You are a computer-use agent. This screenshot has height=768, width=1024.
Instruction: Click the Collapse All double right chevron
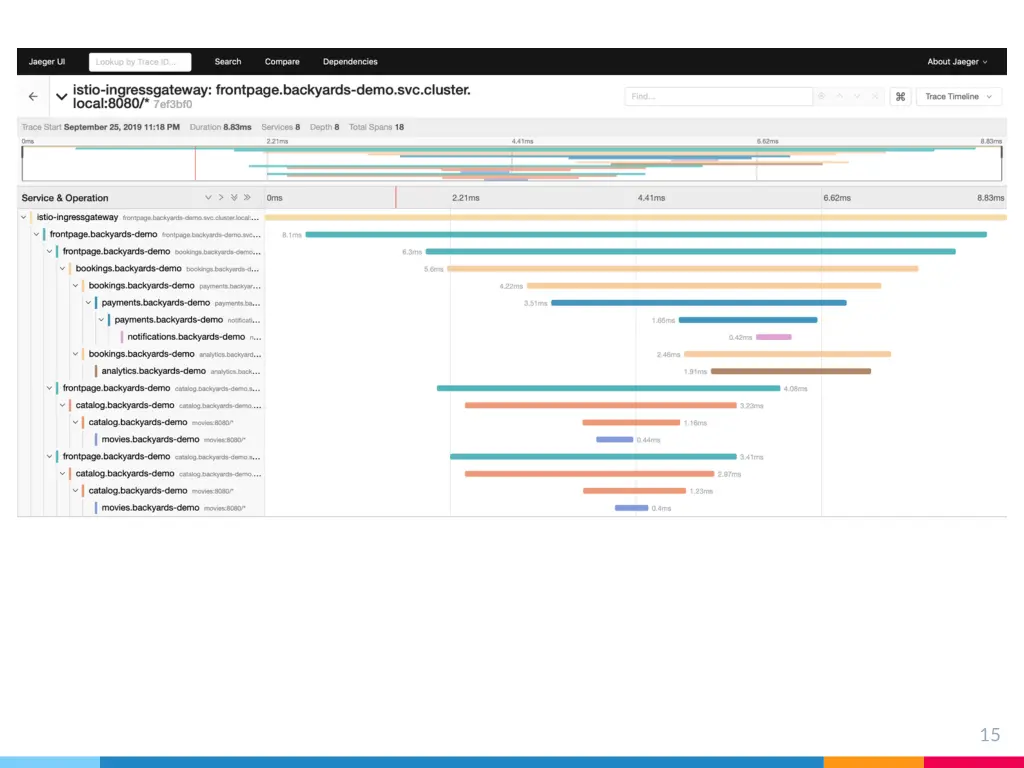click(247, 197)
